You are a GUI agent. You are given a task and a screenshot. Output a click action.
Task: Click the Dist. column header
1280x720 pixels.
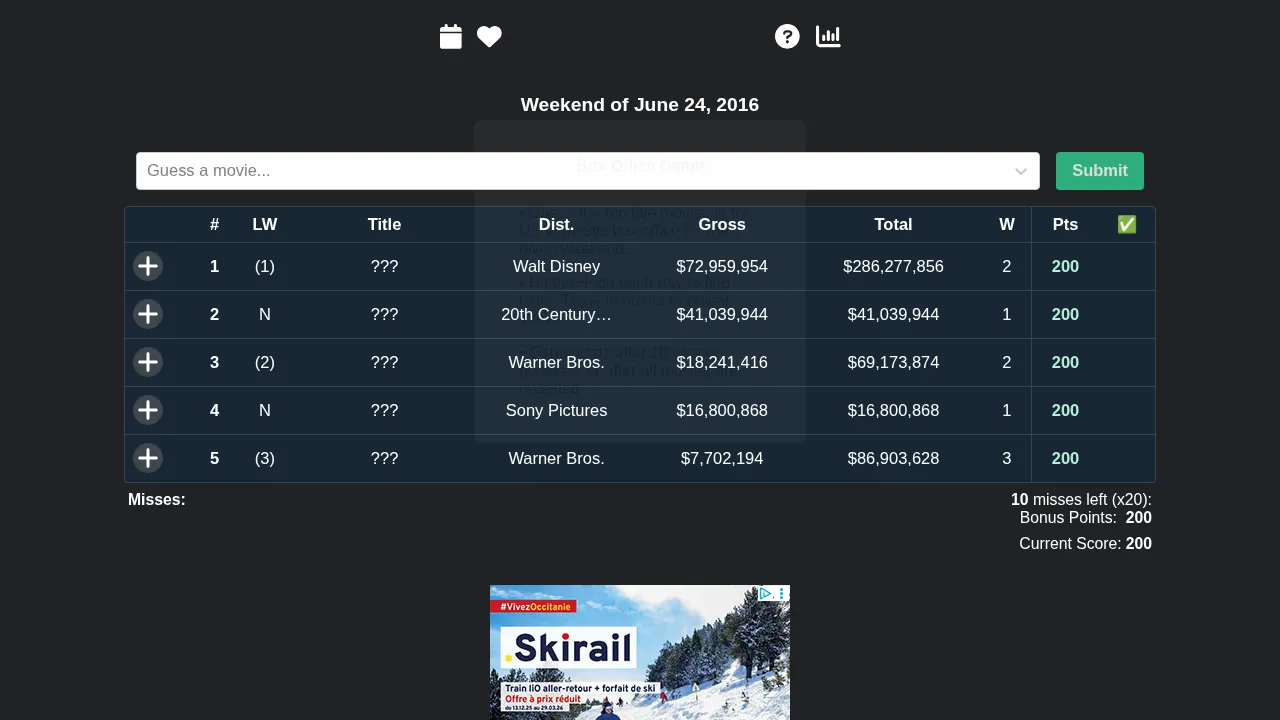point(556,224)
